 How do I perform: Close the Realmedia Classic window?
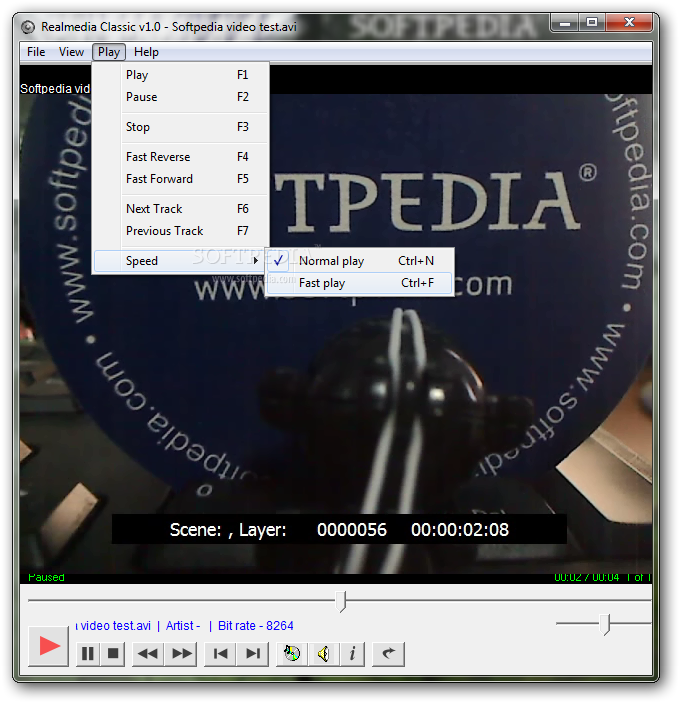click(629, 23)
